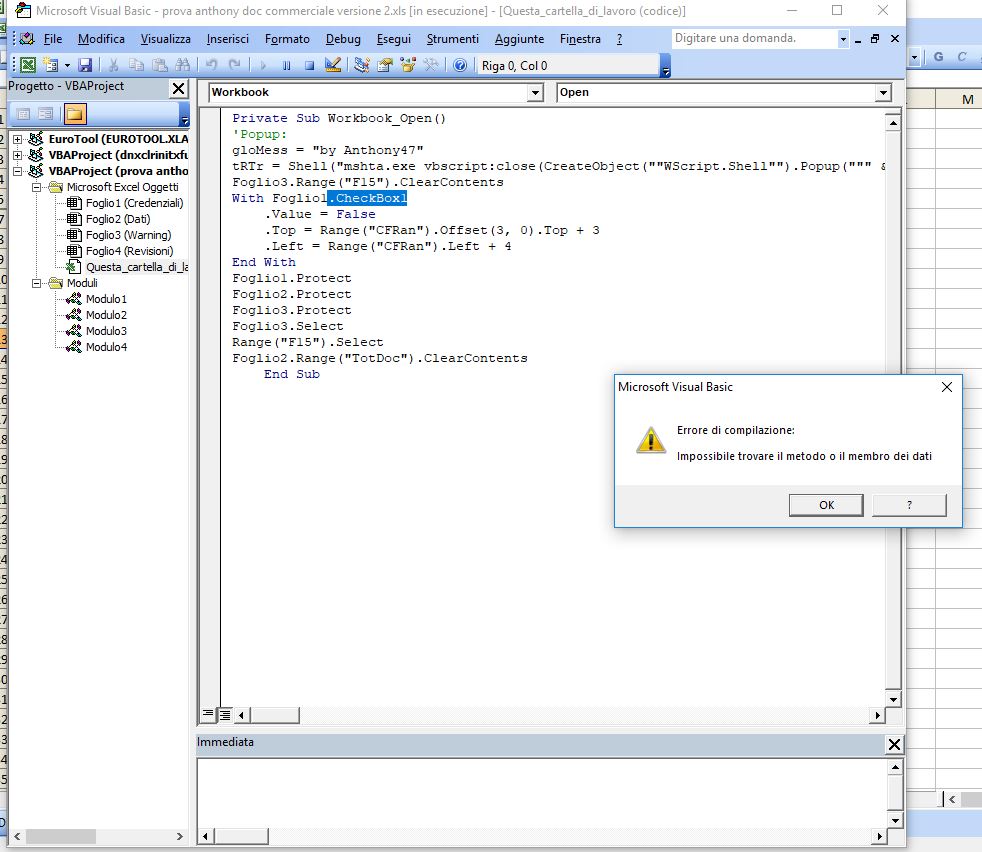Image resolution: width=982 pixels, height=852 pixels.
Task: Click the Copy toolbar icon
Action: pyautogui.click(x=136, y=65)
